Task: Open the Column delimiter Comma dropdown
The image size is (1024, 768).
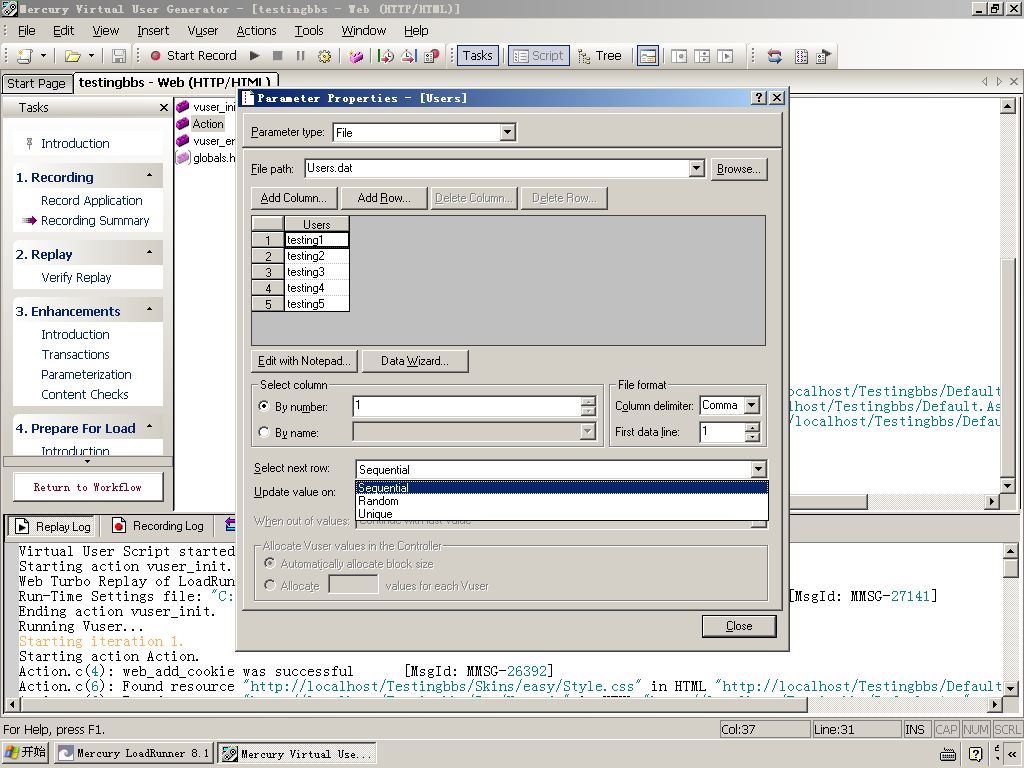Action: point(752,406)
